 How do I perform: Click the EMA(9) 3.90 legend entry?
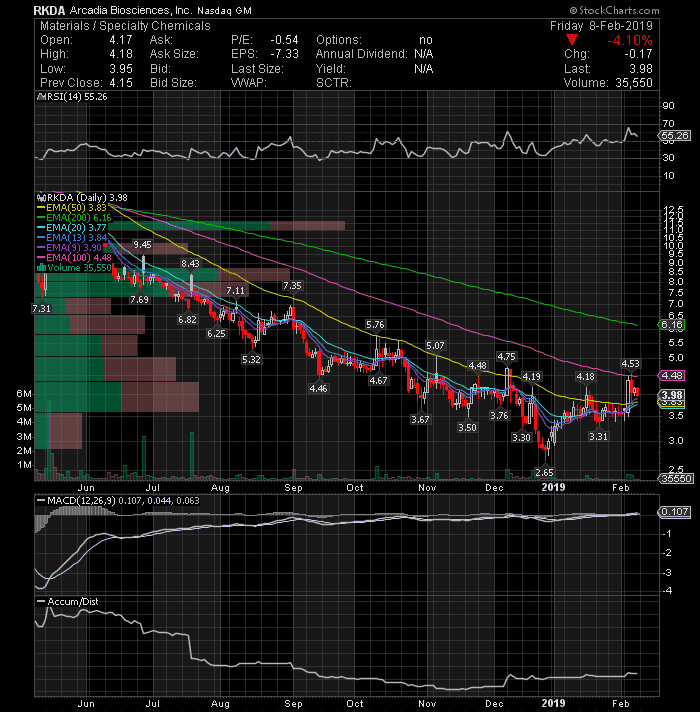[x=69, y=247]
